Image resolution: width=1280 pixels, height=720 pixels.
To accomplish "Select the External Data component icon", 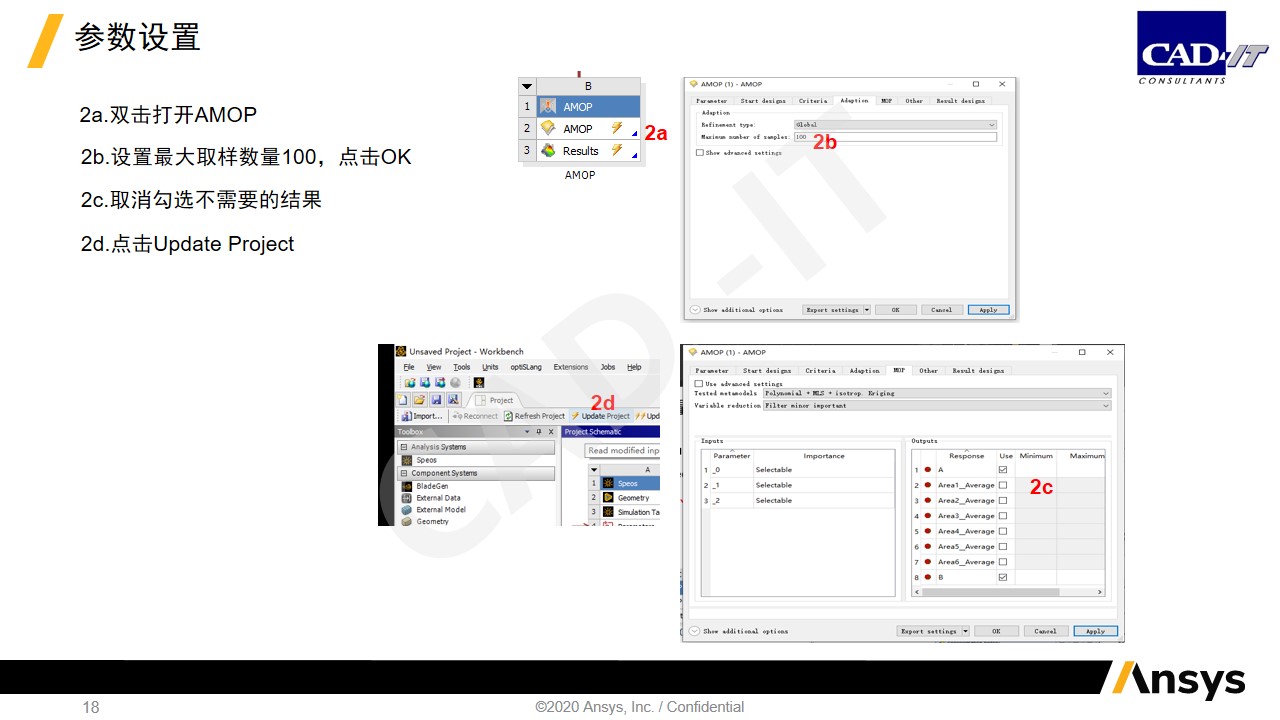I will [x=407, y=498].
